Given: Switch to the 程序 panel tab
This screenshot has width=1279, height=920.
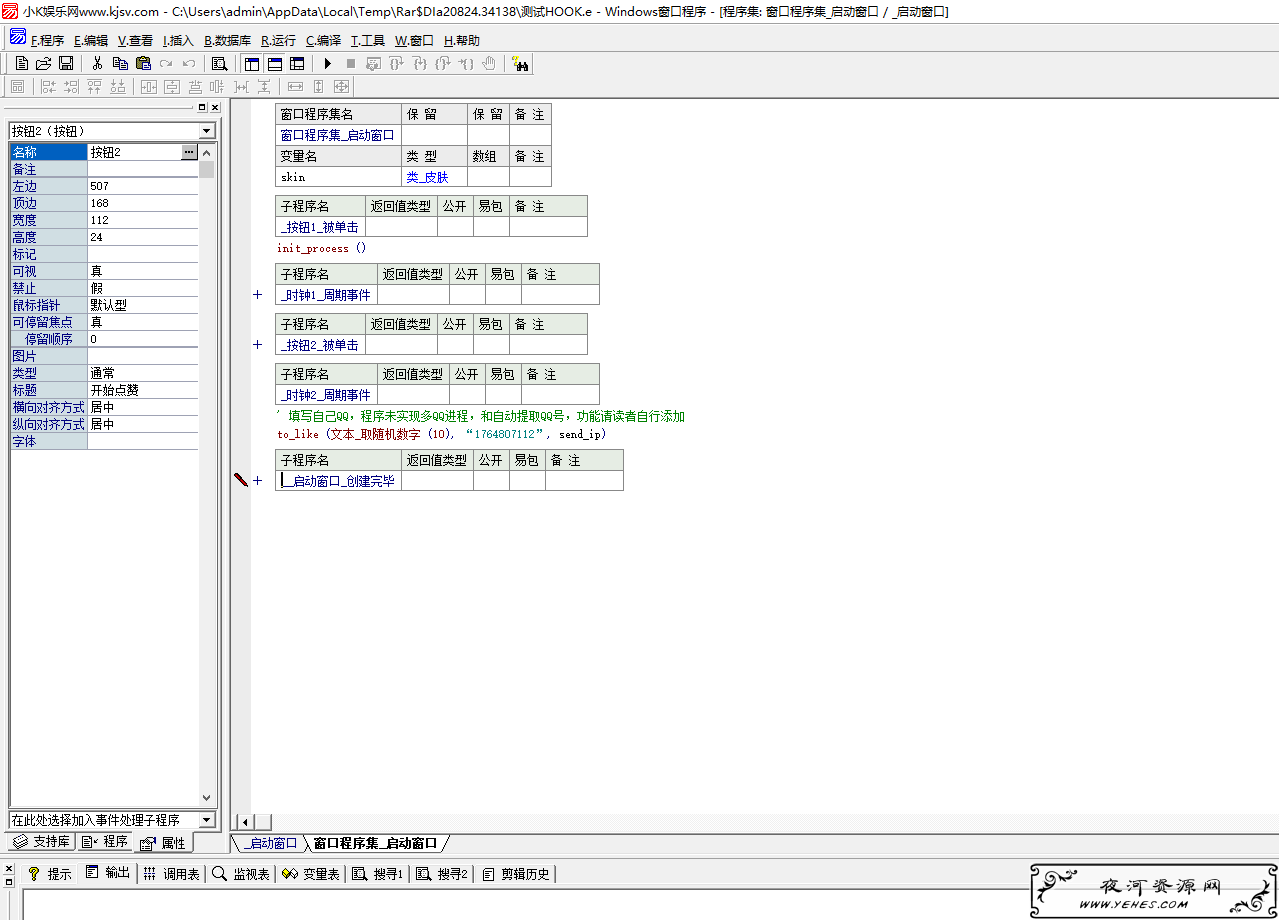Looking at the screenshot, I should (x=105, y=842).
